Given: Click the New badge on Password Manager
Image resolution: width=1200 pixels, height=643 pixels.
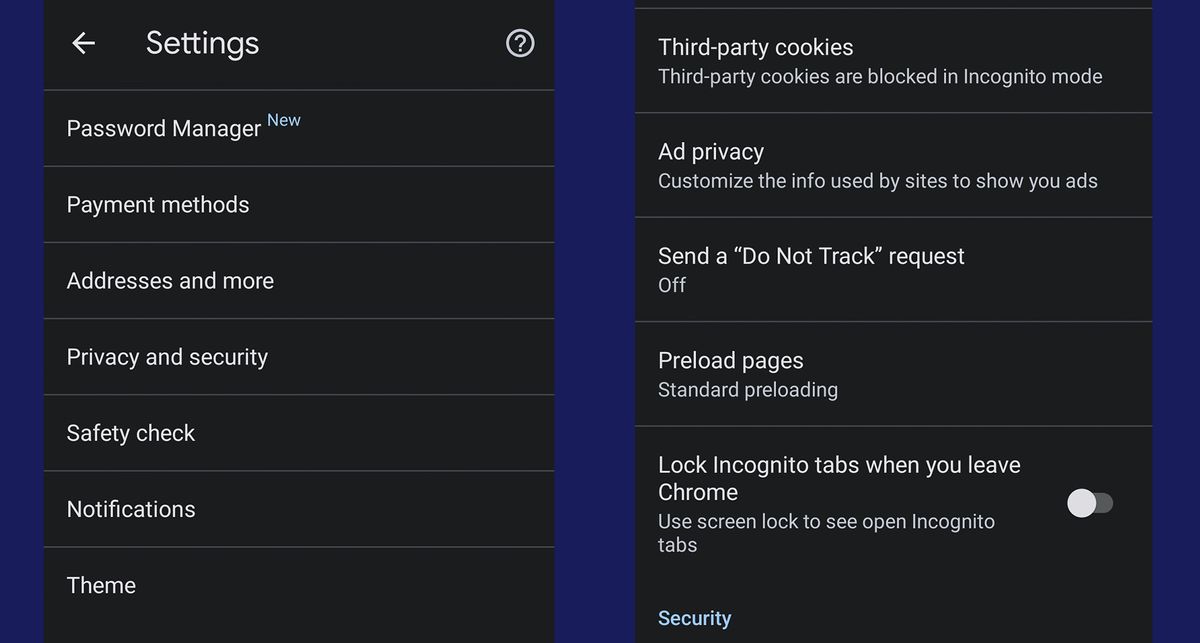Looking at the screenshot, I should (x=283, y=119).
